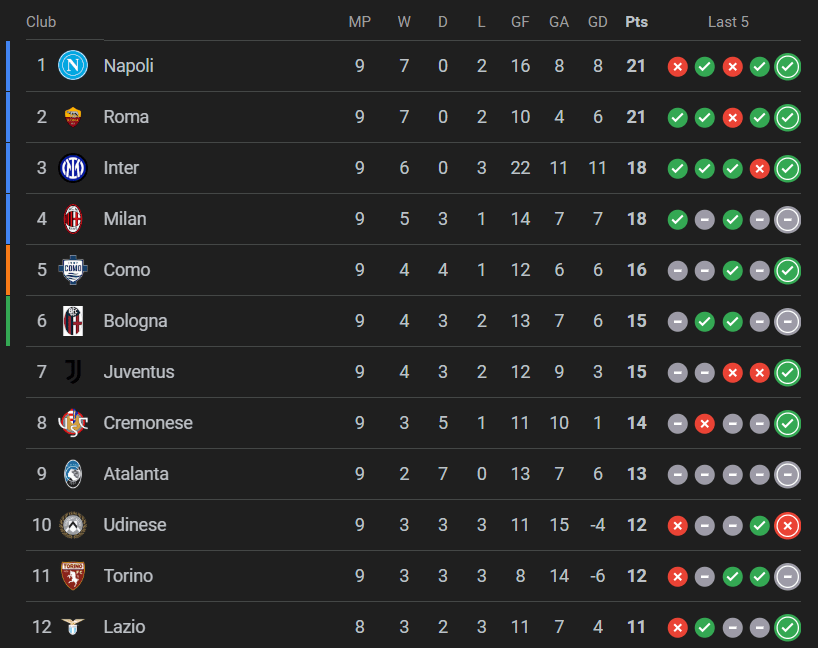Click the Milan crest icon
Image resolution: width=818 pixels, height=648 pixels.
(73, 219)
